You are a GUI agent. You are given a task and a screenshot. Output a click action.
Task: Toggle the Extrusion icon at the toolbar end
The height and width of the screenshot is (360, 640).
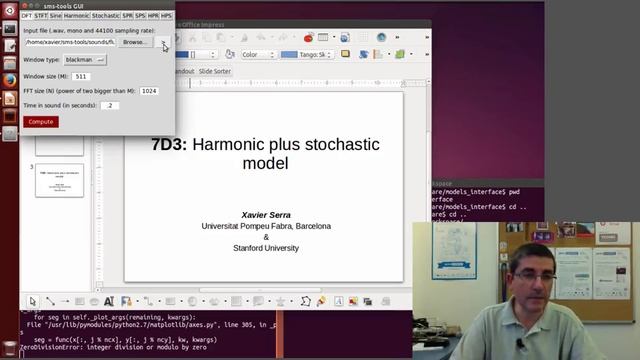[x=386, y=302]
